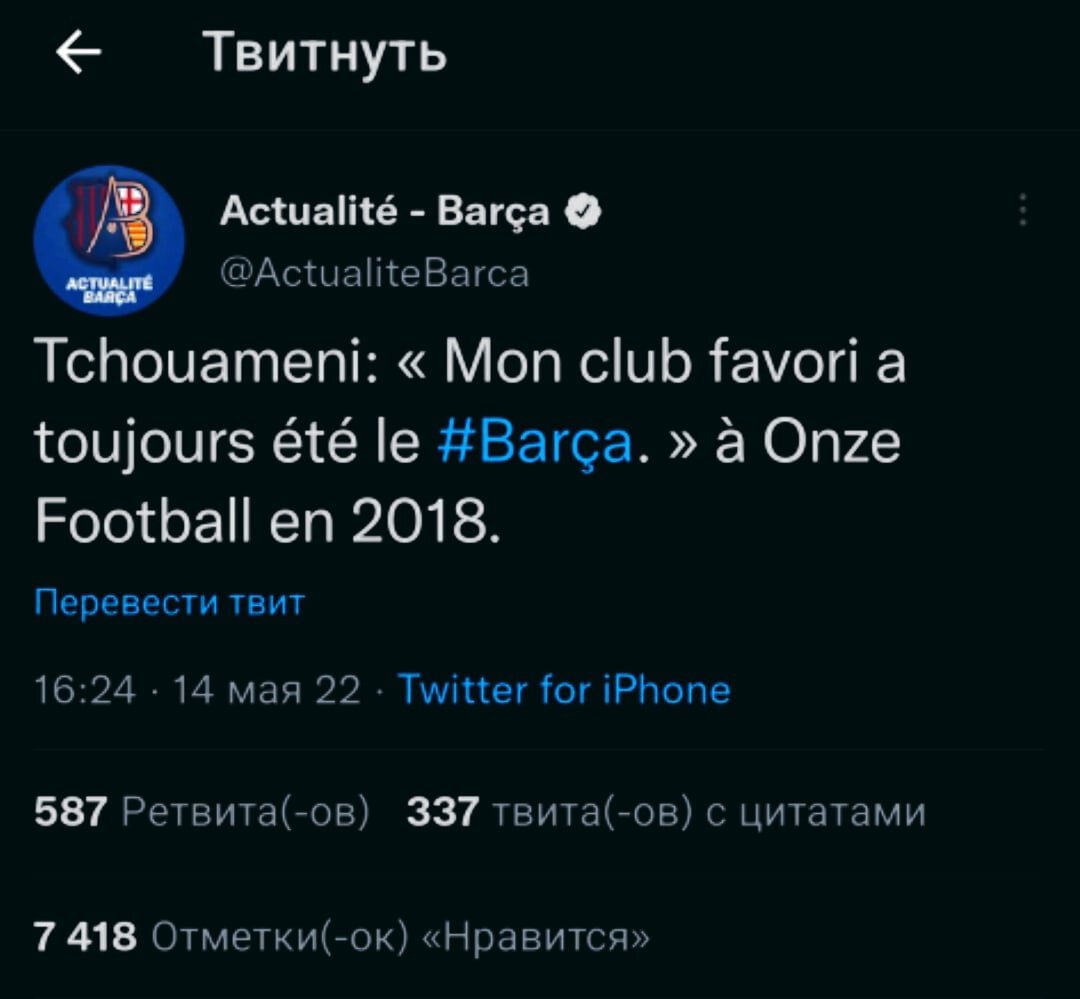Screen dimensions: 1080x999
Task: Click the ACTUALITÉ BARÇA text in the logo
Action: 109,290
